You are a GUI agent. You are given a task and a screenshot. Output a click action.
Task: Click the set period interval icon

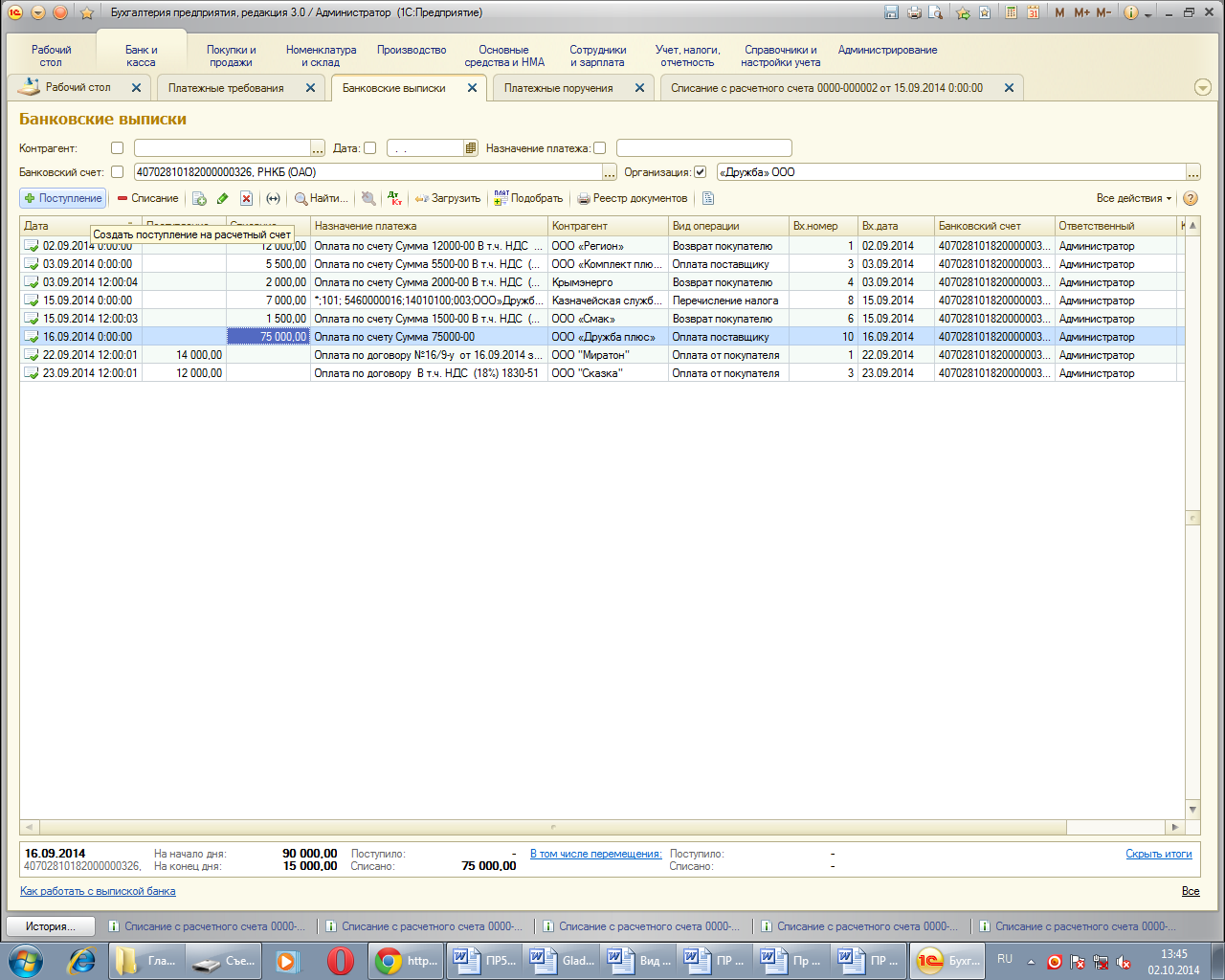pyautogui.click(x=273, y=198)
